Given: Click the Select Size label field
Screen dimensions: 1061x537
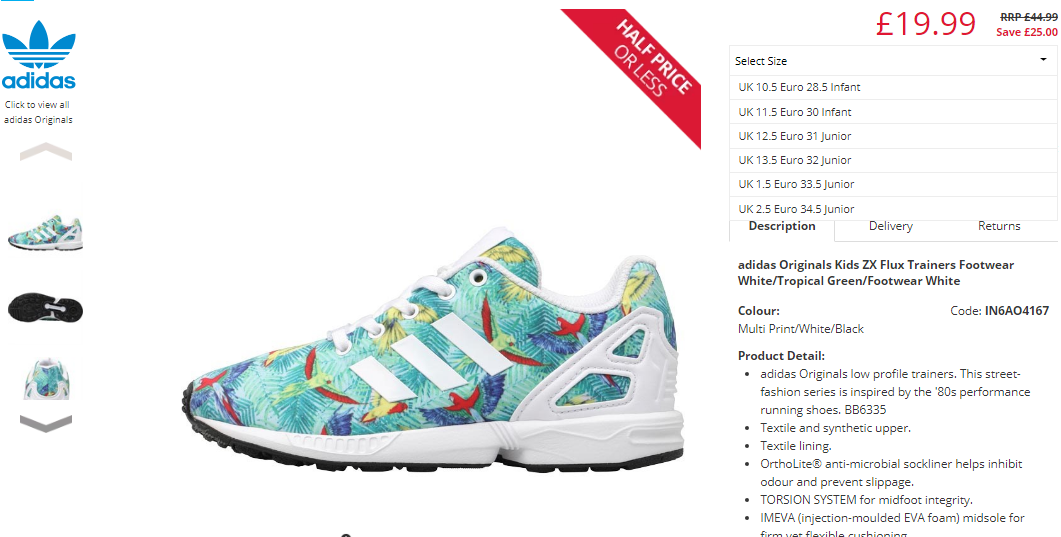Looking at the screenshot, I should click(x=893, y=61).
